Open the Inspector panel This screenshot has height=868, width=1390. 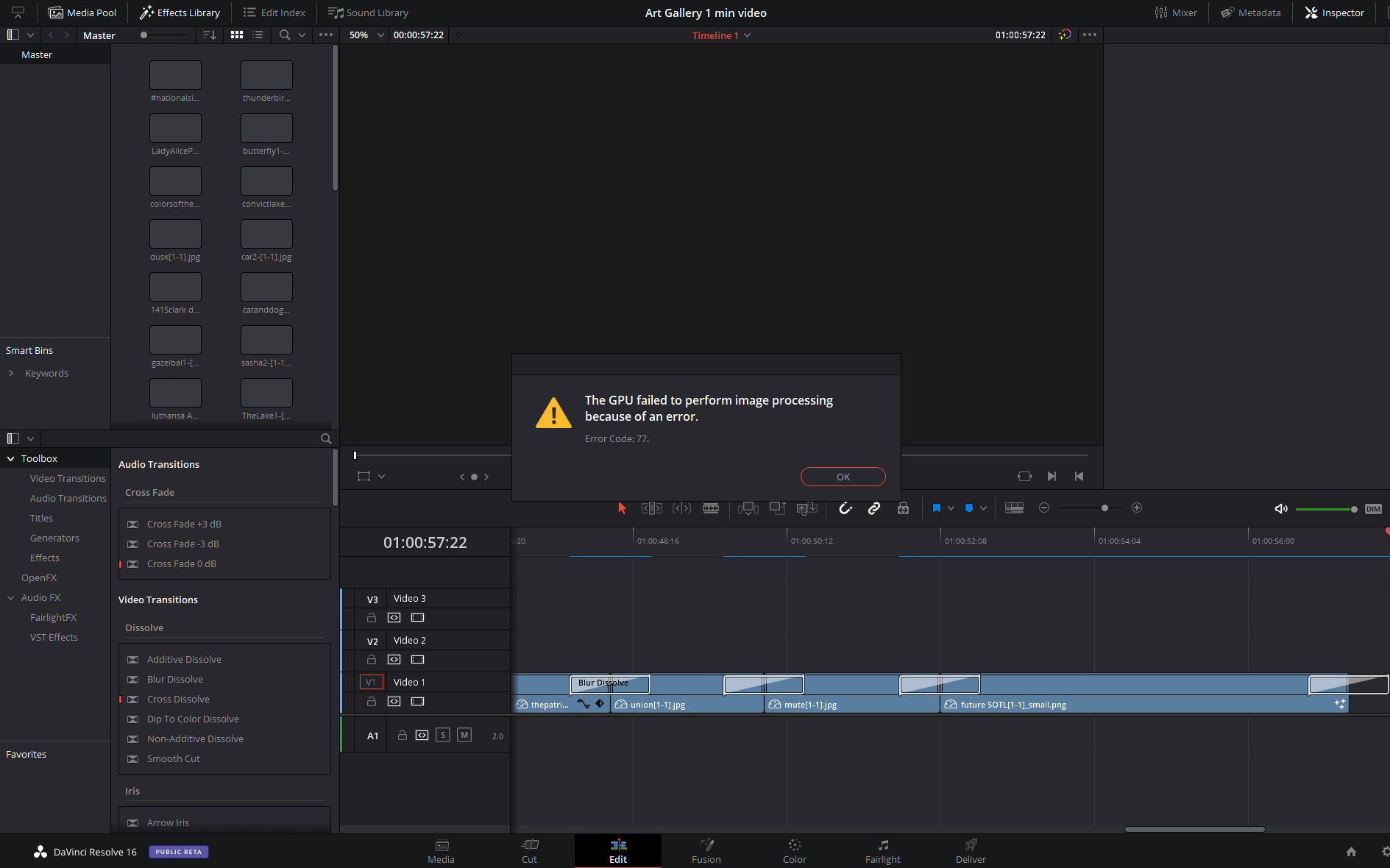[1335, 13]
